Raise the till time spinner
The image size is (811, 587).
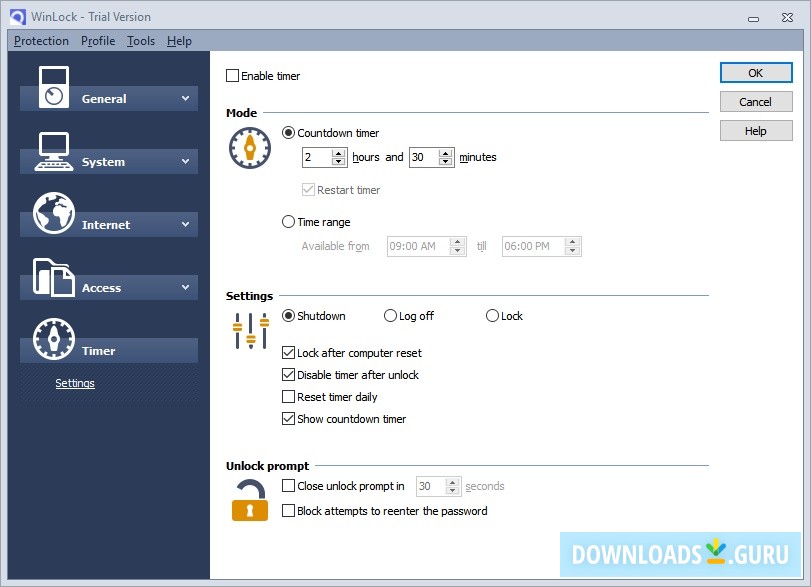click(573, 242)
